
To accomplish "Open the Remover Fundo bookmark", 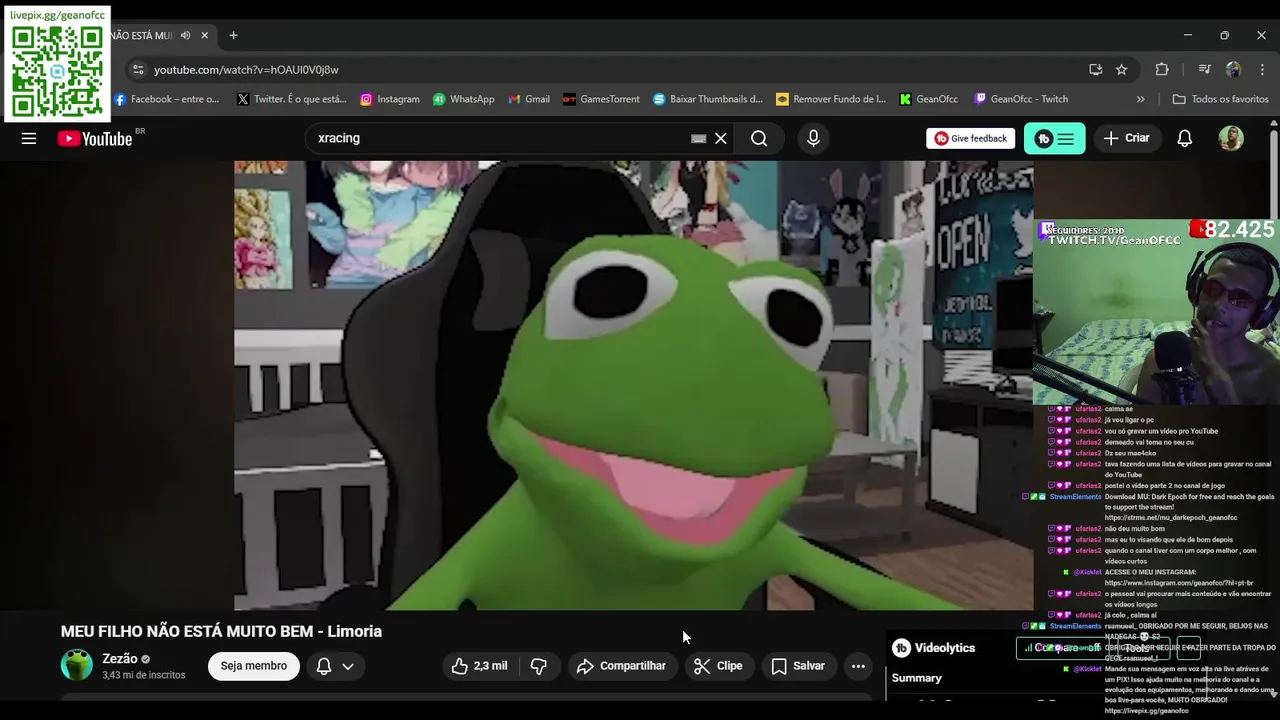I will (x=831, y=99).
